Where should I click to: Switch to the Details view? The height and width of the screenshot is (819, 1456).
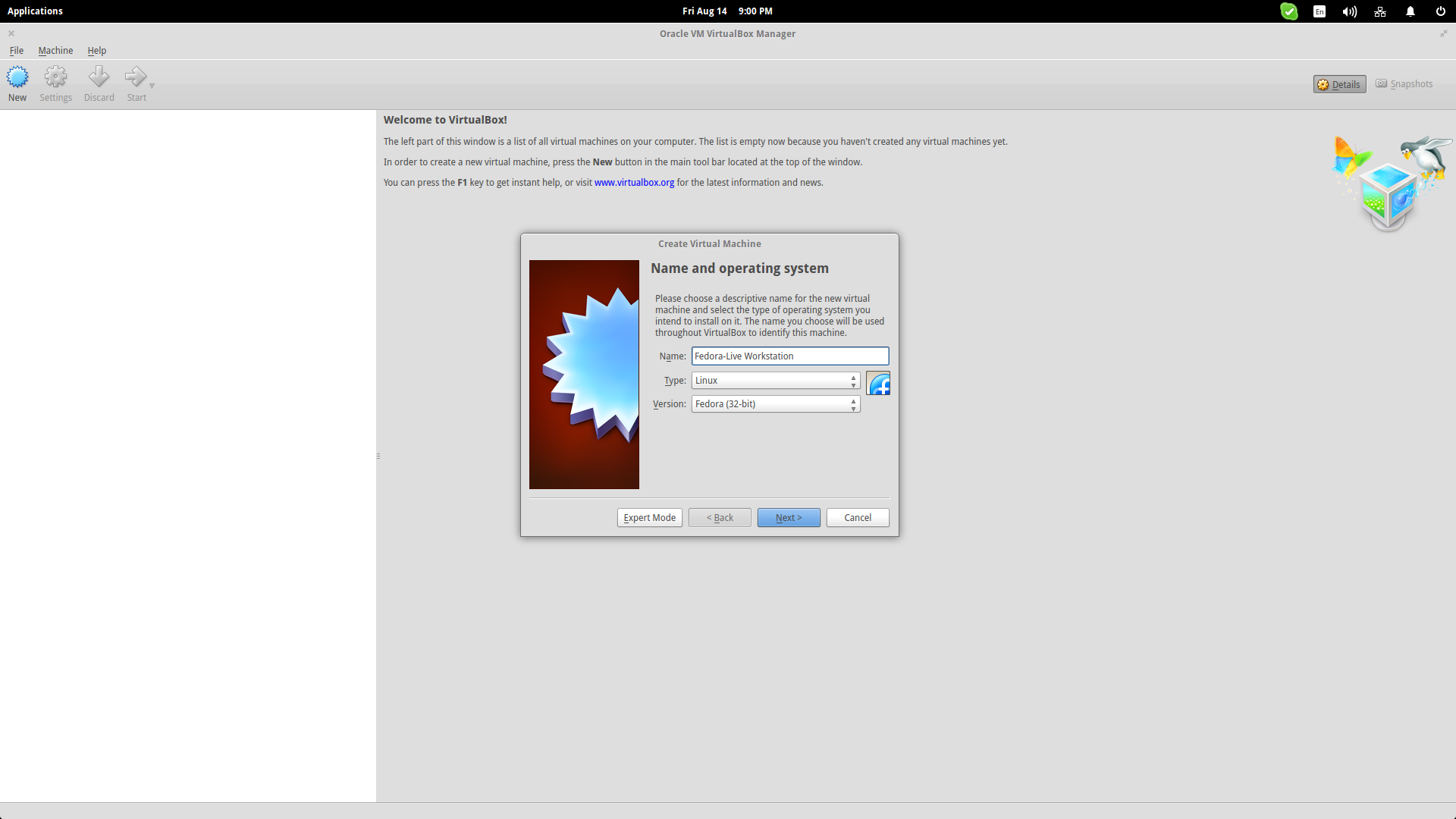click(1339, 84)
